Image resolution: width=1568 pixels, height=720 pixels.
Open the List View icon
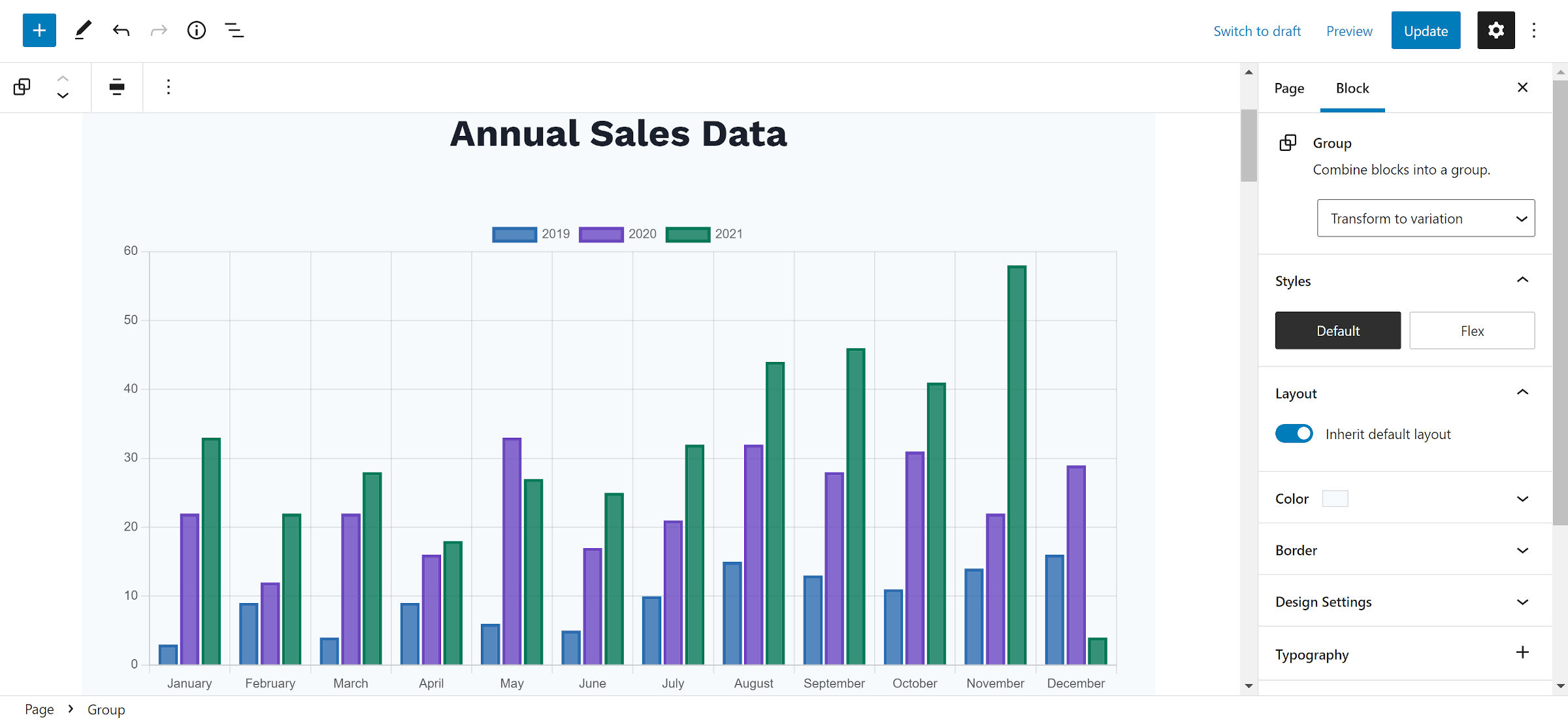point(234,30)
